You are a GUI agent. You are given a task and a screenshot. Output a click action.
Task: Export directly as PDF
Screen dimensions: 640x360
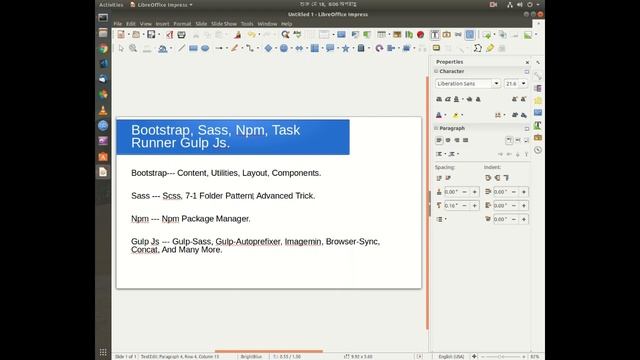coord(169,35)
